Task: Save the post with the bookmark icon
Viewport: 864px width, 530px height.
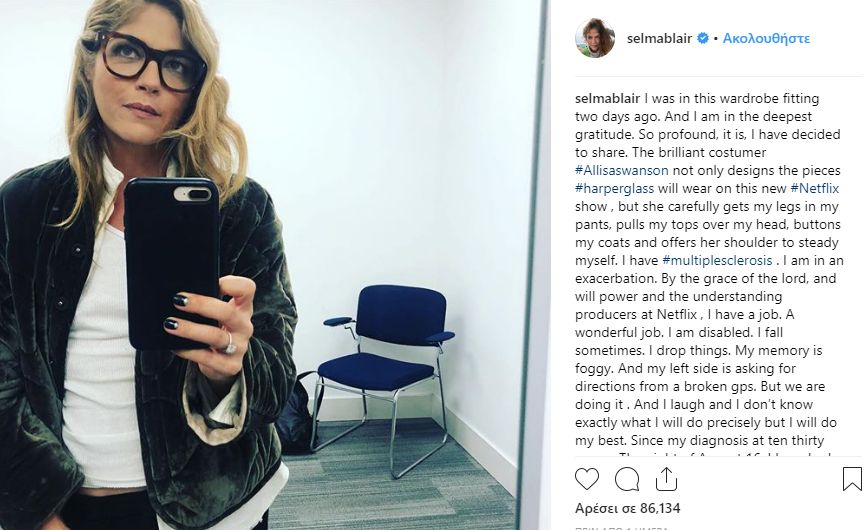Action: pyautogui.click(x=852, y=479)
